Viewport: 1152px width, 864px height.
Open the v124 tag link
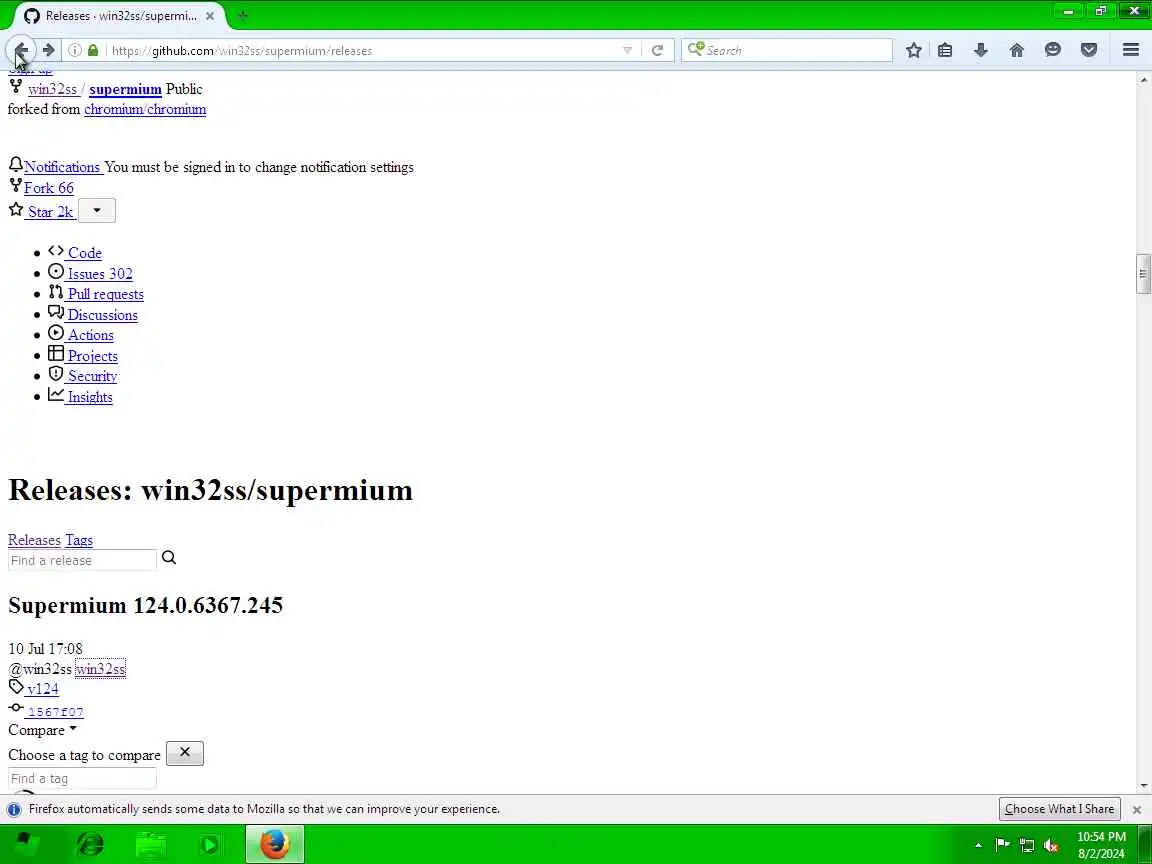coord(43,688)
